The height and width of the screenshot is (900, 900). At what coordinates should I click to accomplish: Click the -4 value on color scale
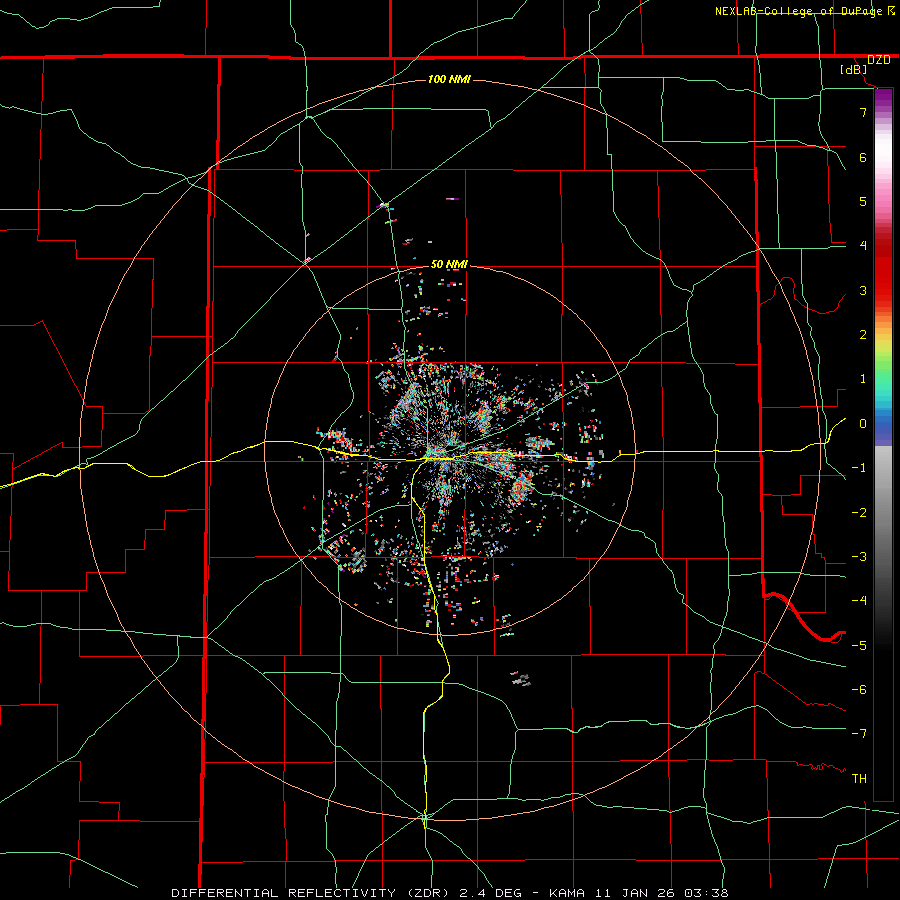click(x=859, y=601)
